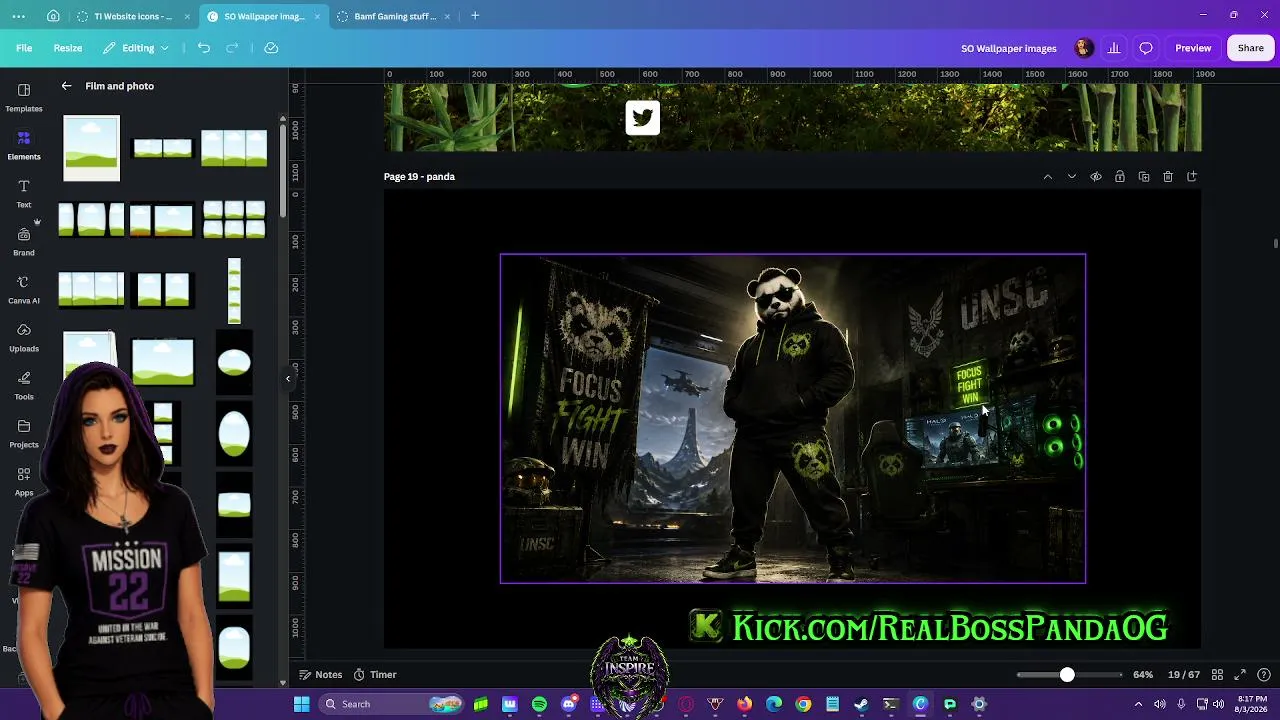Open the Tools panel
Viewport: 1280px width, 720px height.
tap(24, 384)
